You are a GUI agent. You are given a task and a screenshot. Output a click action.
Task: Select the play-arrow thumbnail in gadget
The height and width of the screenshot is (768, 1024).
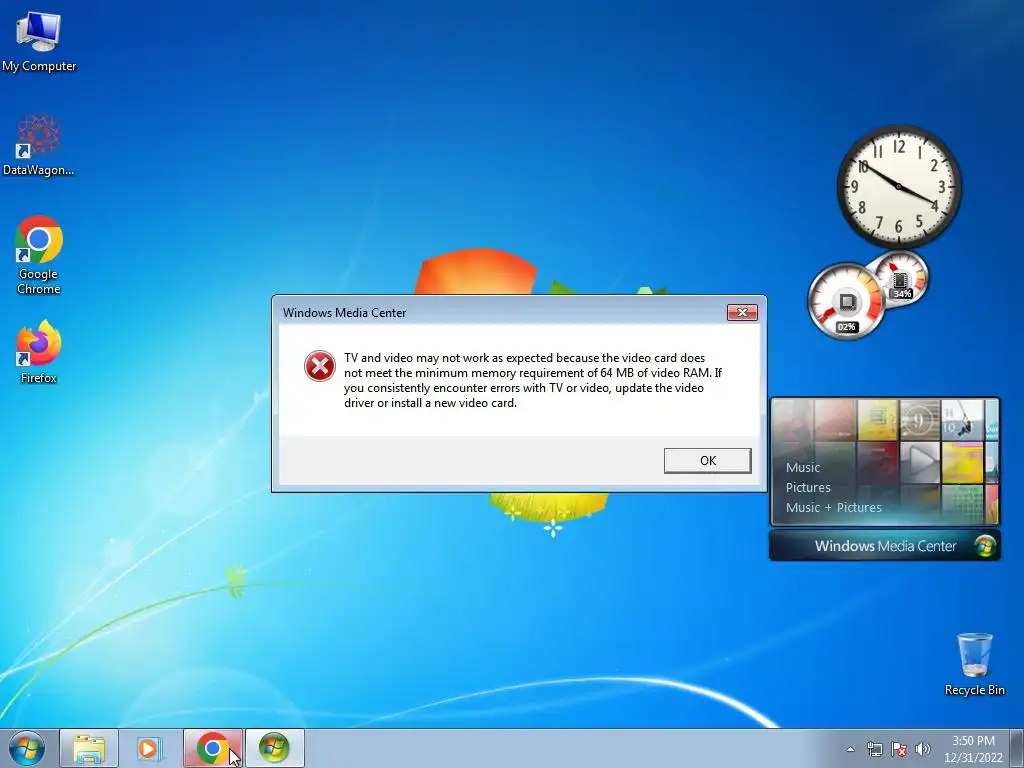coord(920,462)
